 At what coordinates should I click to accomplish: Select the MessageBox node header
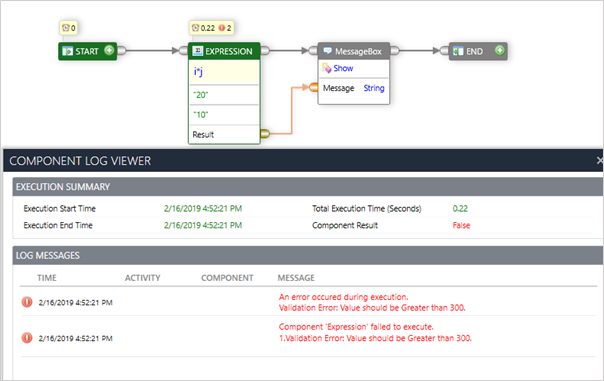point(354,51)
